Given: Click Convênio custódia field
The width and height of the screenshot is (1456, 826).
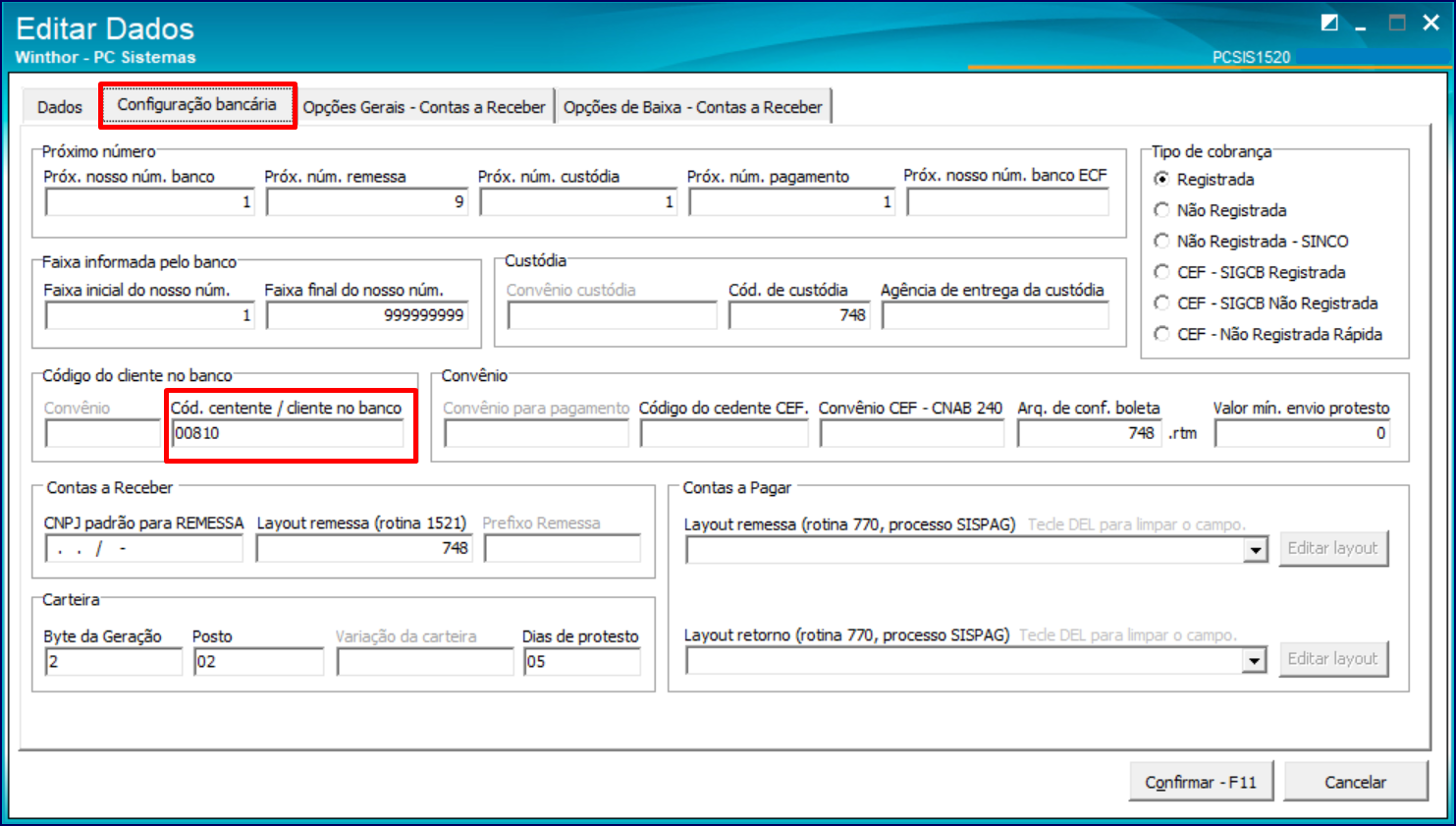Looking at the screenshot, I should [613, 315].
